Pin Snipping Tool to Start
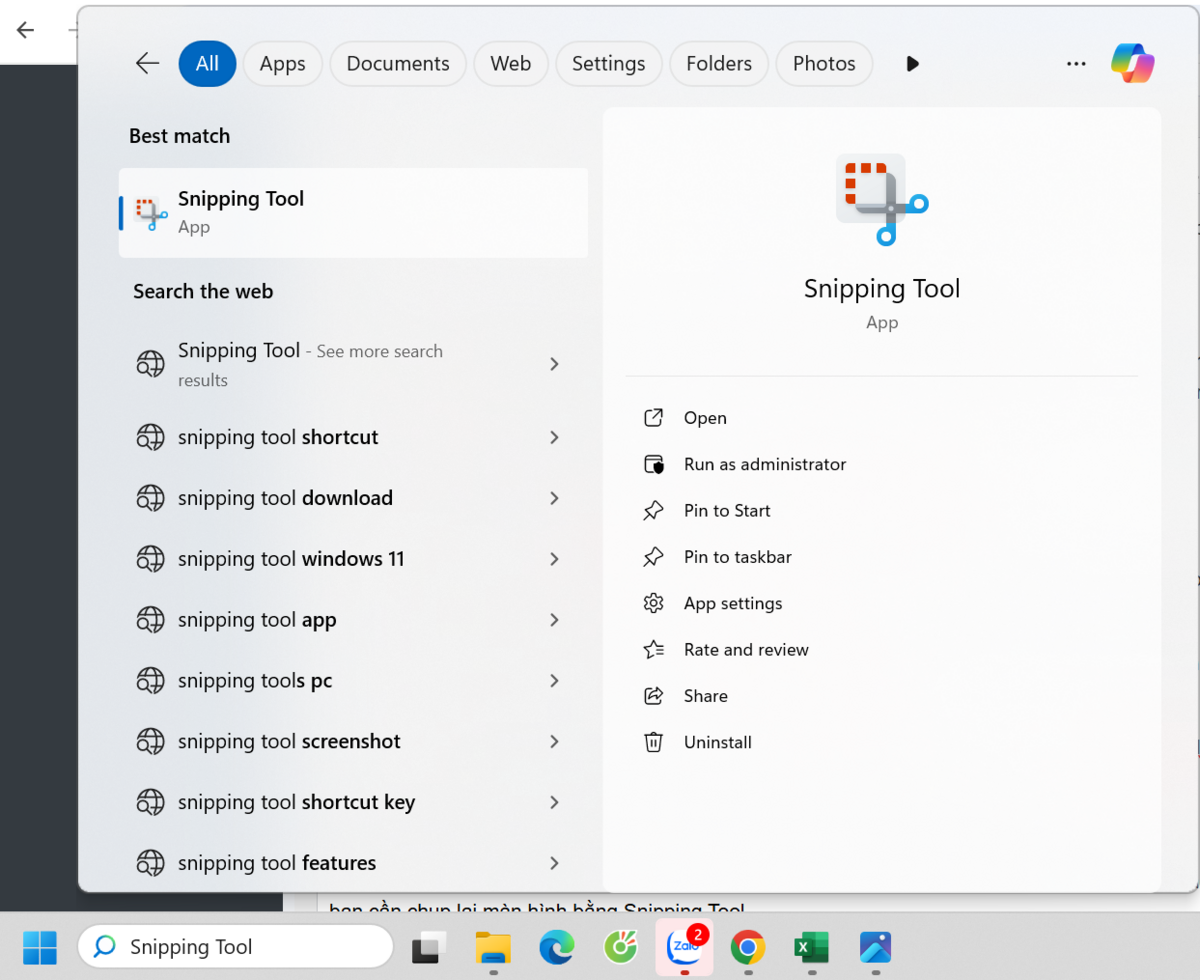Image resolution: width=1200 pixels, height=980 pixels. click(x=726, y=510)
